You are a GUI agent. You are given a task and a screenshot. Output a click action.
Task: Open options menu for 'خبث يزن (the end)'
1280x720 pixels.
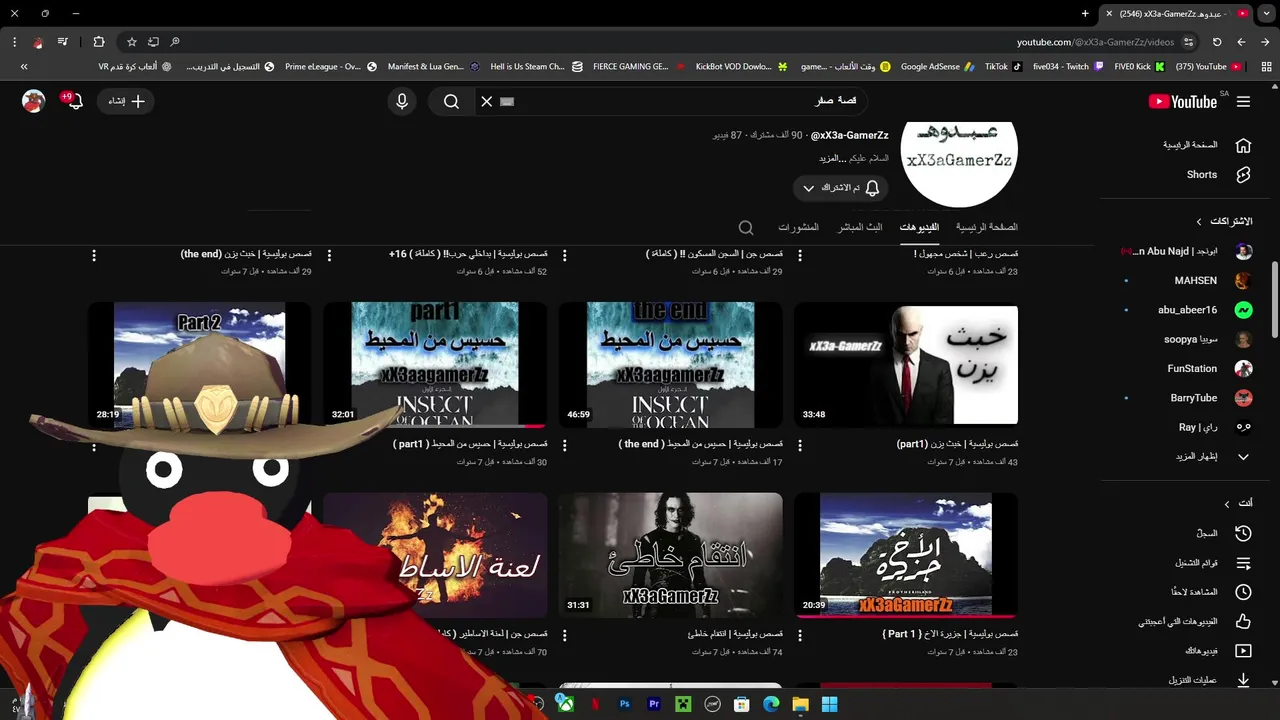pos(94,256)
